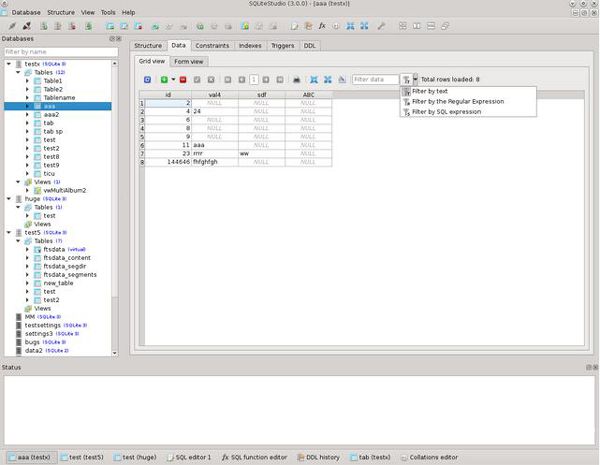This screenshot has height=465, width=600.
Task: Click the connect to database plug icon
Action: click(x=13, y=26)
